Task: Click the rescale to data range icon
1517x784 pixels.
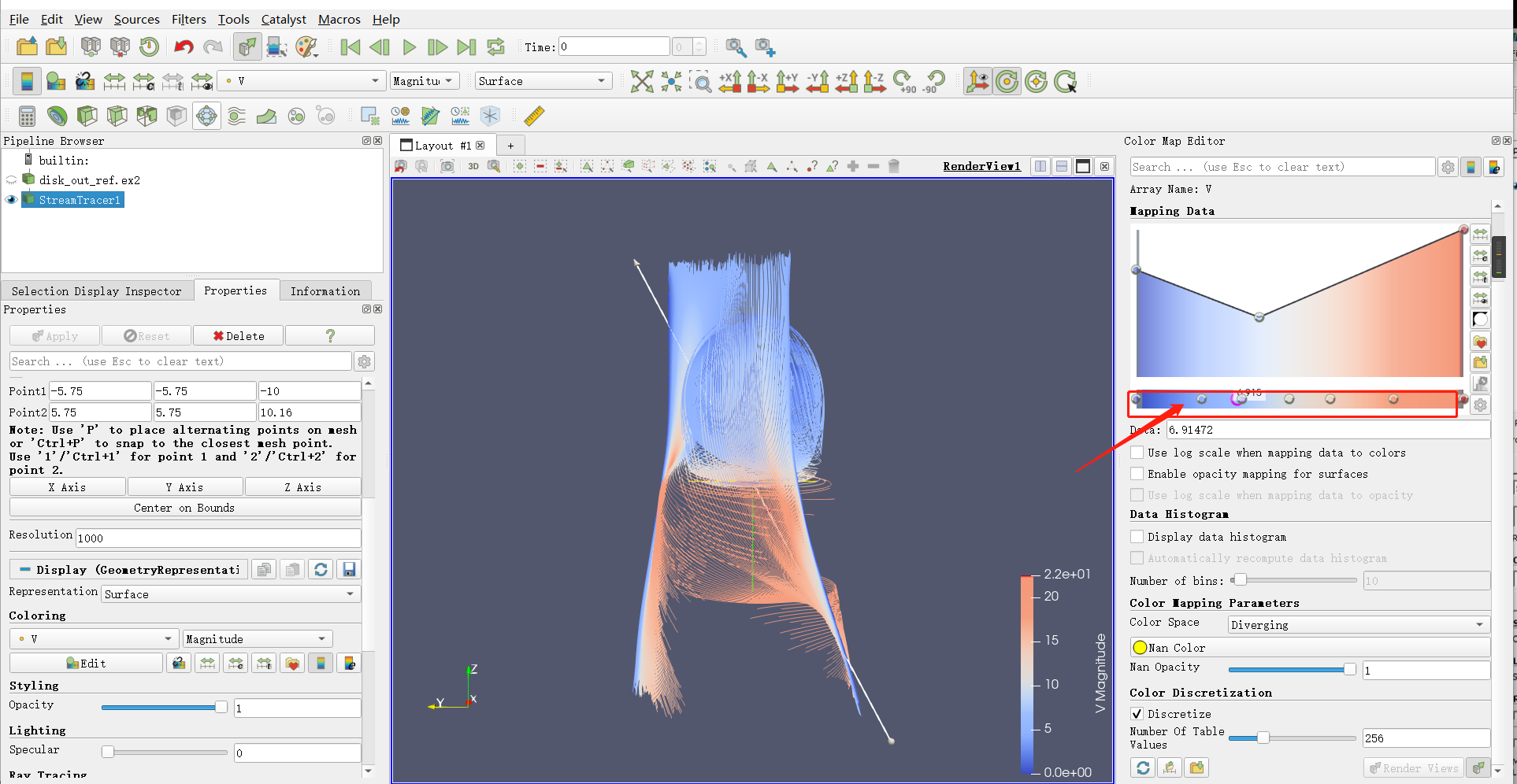Action: 1480,233
